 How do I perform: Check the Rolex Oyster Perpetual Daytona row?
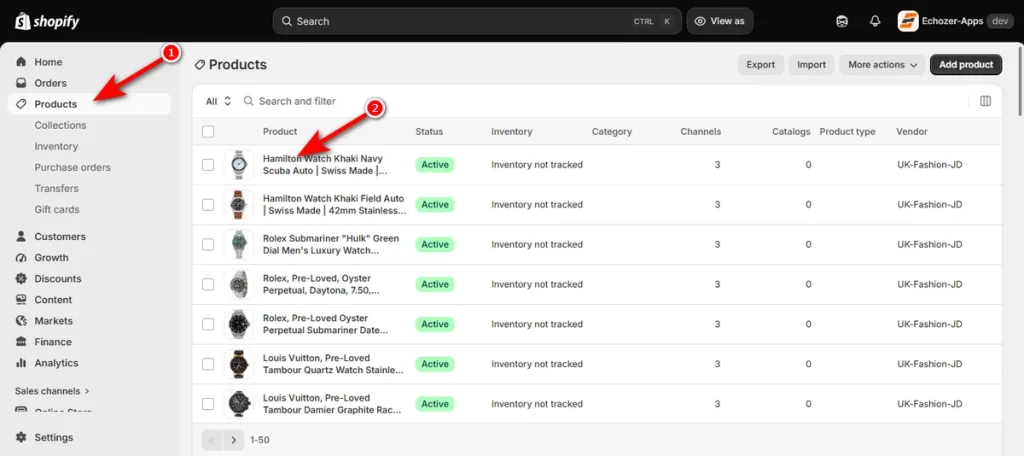(208, 284)
